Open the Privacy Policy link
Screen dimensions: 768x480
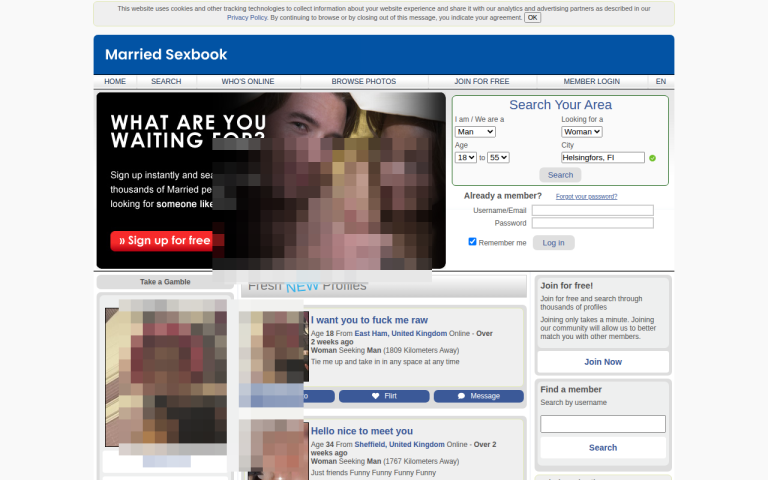pos(247,18)
